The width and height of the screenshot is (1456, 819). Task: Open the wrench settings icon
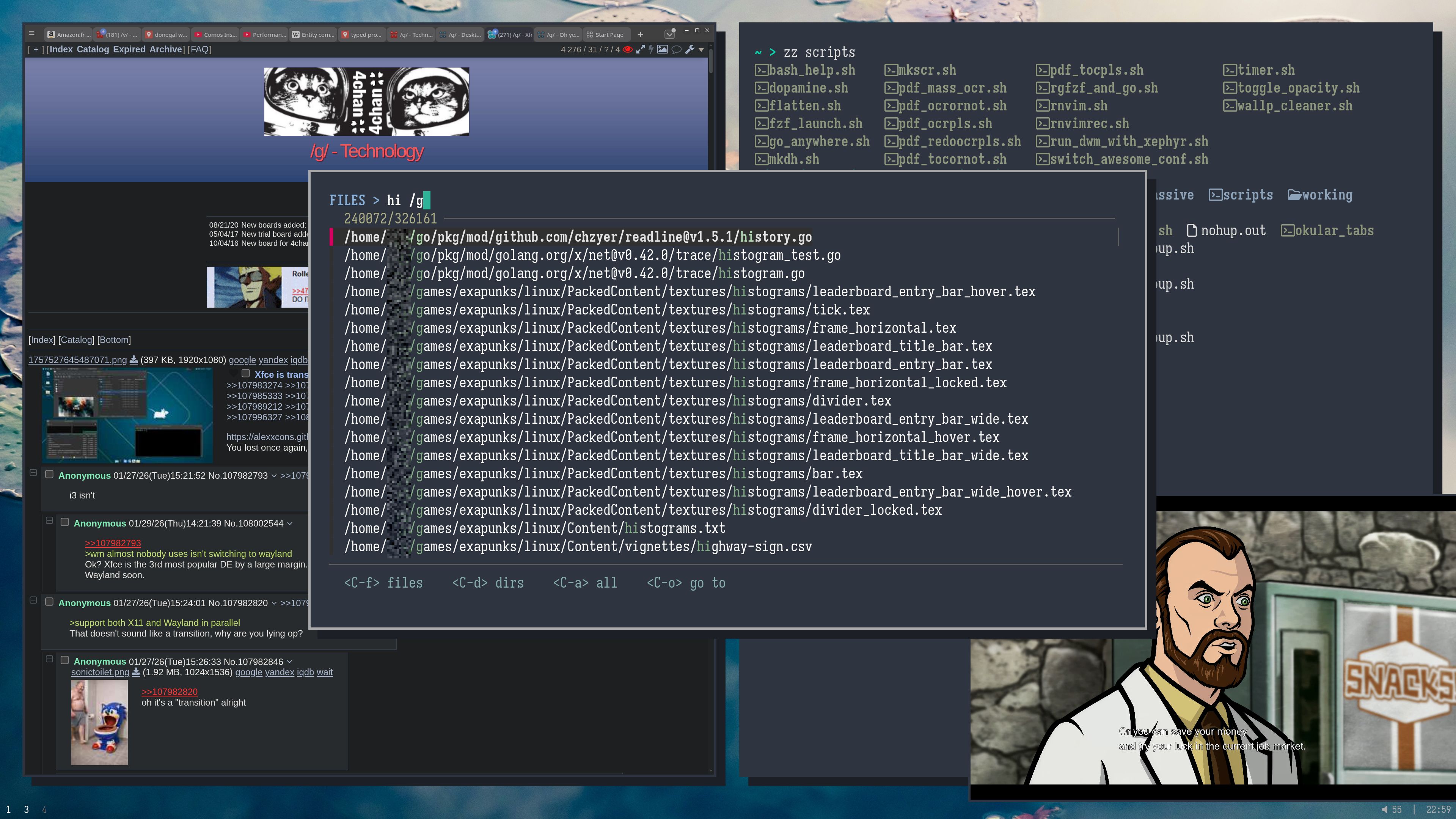690,50
